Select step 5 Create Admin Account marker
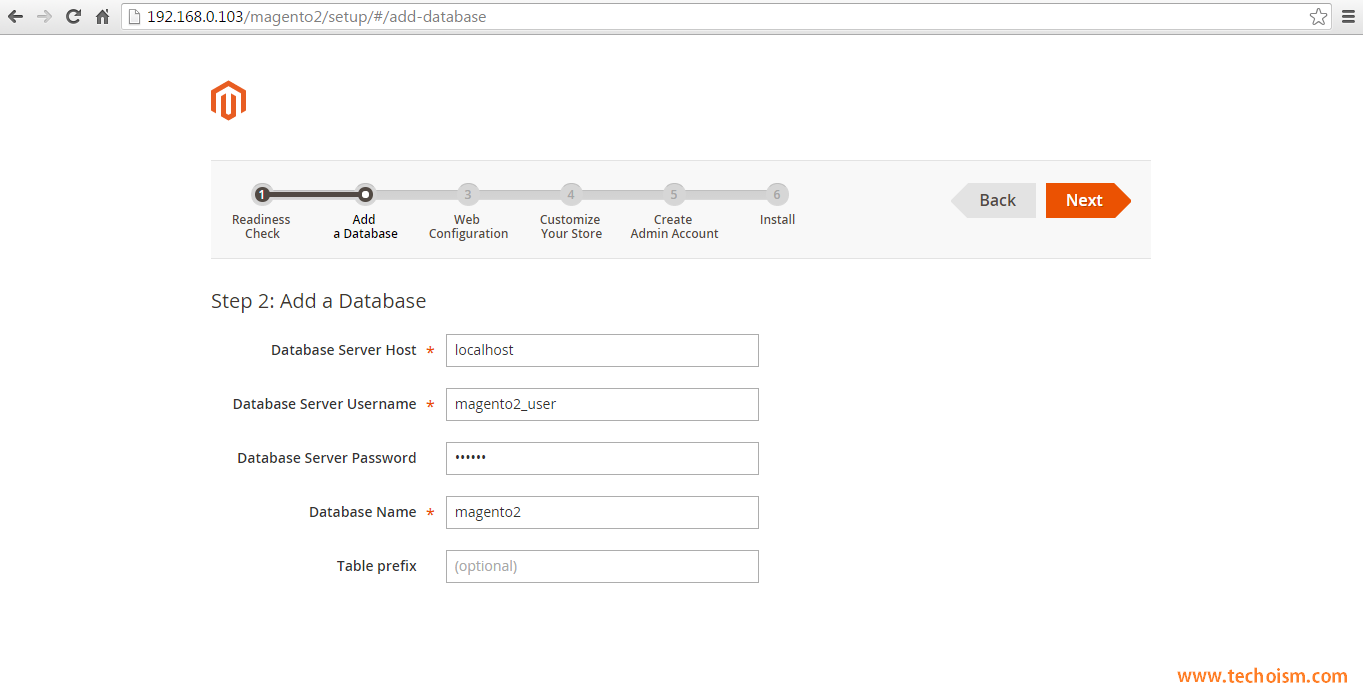 pos(674,194)
